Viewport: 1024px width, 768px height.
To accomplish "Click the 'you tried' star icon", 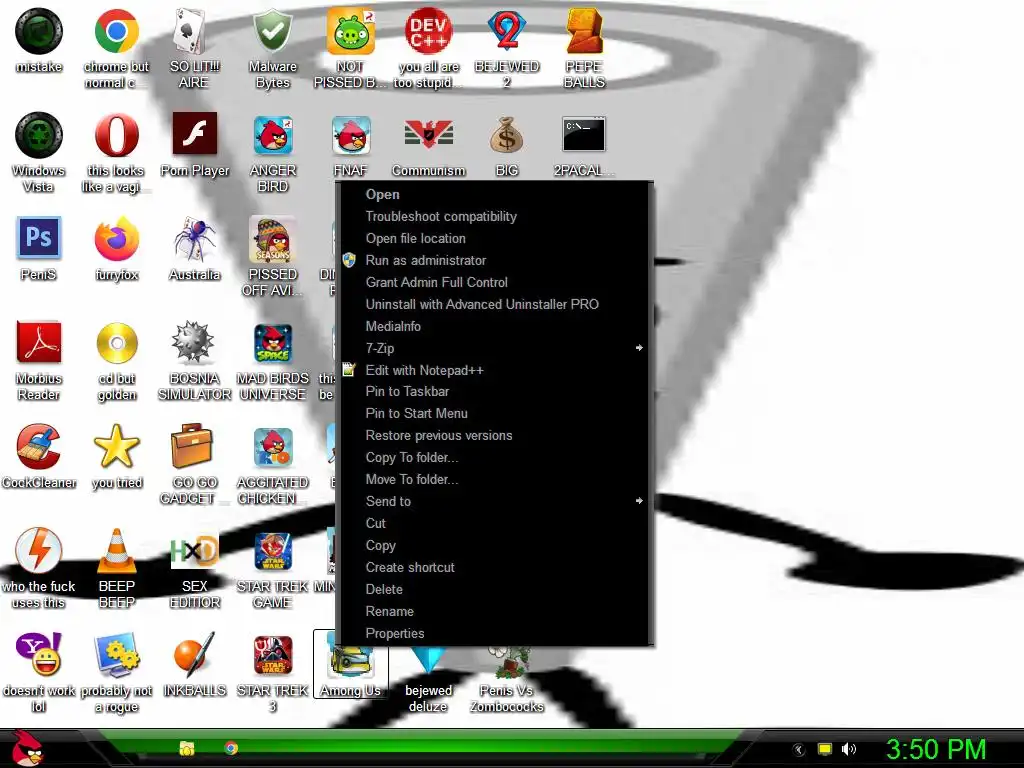I will point(116,446).
